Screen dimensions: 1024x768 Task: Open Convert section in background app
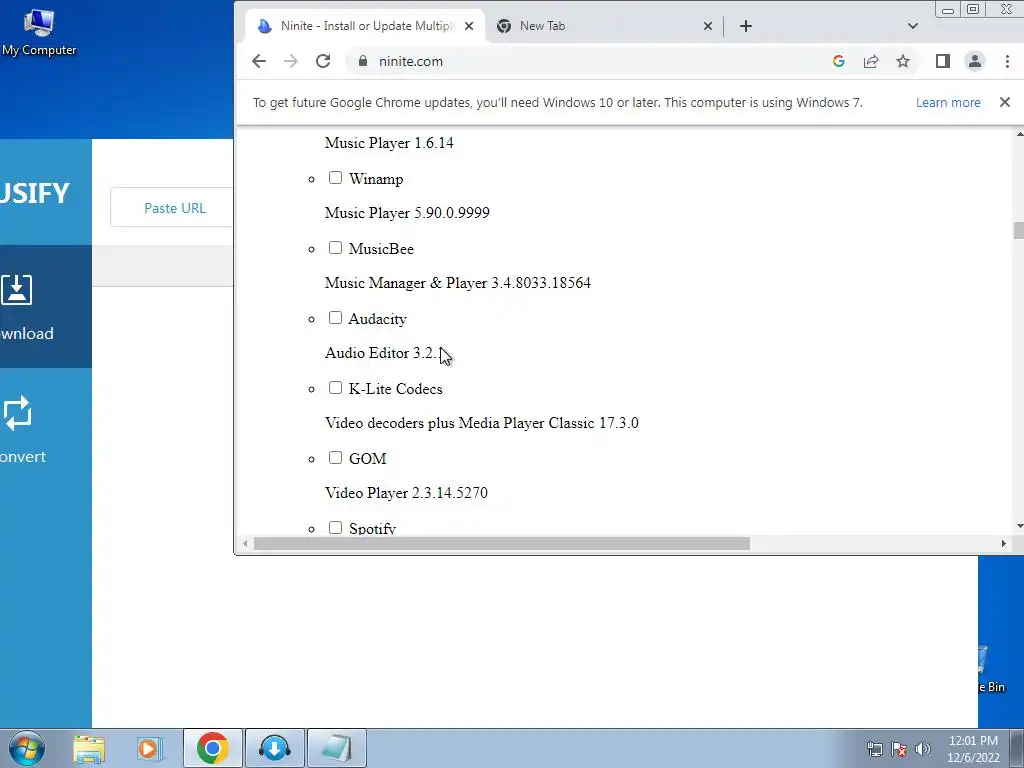[44, 429]
